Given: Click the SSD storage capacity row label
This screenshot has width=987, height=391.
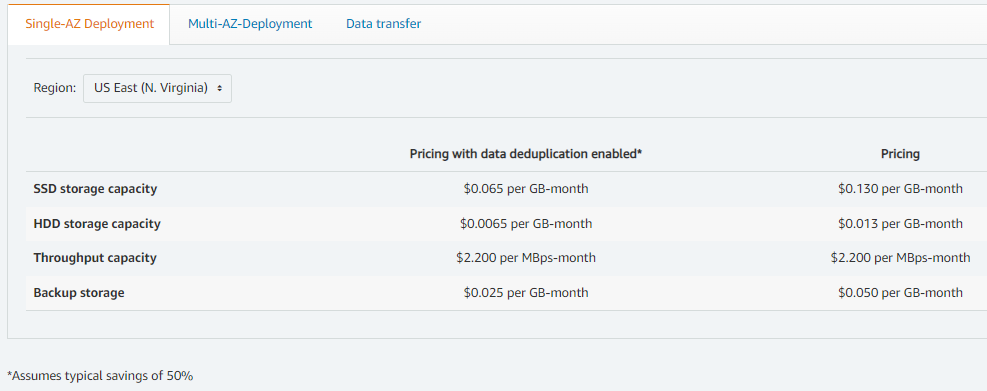Looking at the screenshot, I should 95,189.
